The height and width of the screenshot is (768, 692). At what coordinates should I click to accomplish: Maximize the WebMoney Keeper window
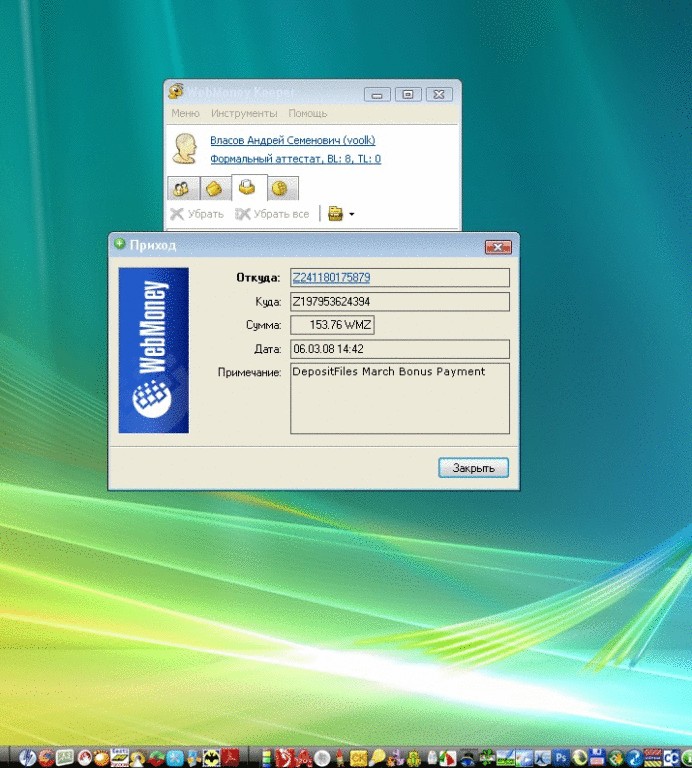tap(408, 95)
